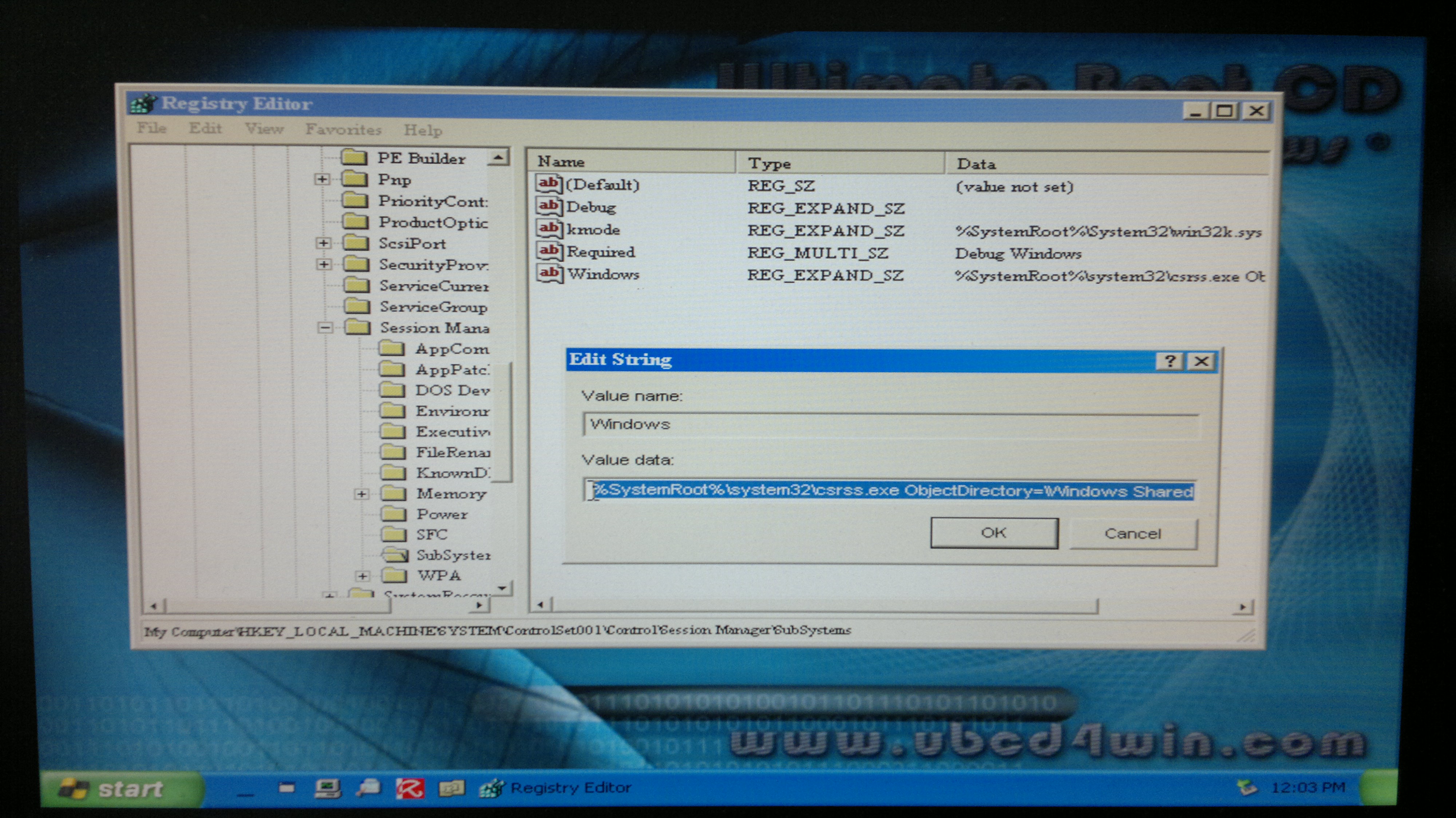
Task: Sort values by the Name column header
Action: click(632, 162)
